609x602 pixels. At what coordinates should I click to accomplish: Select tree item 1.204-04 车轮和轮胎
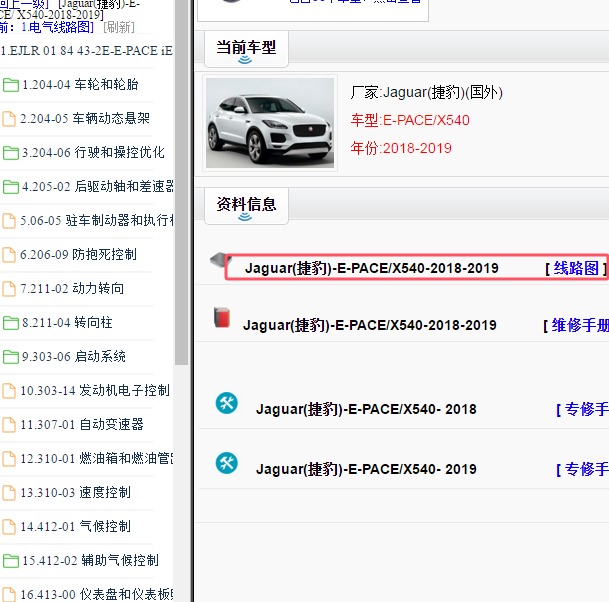(80, 85)
